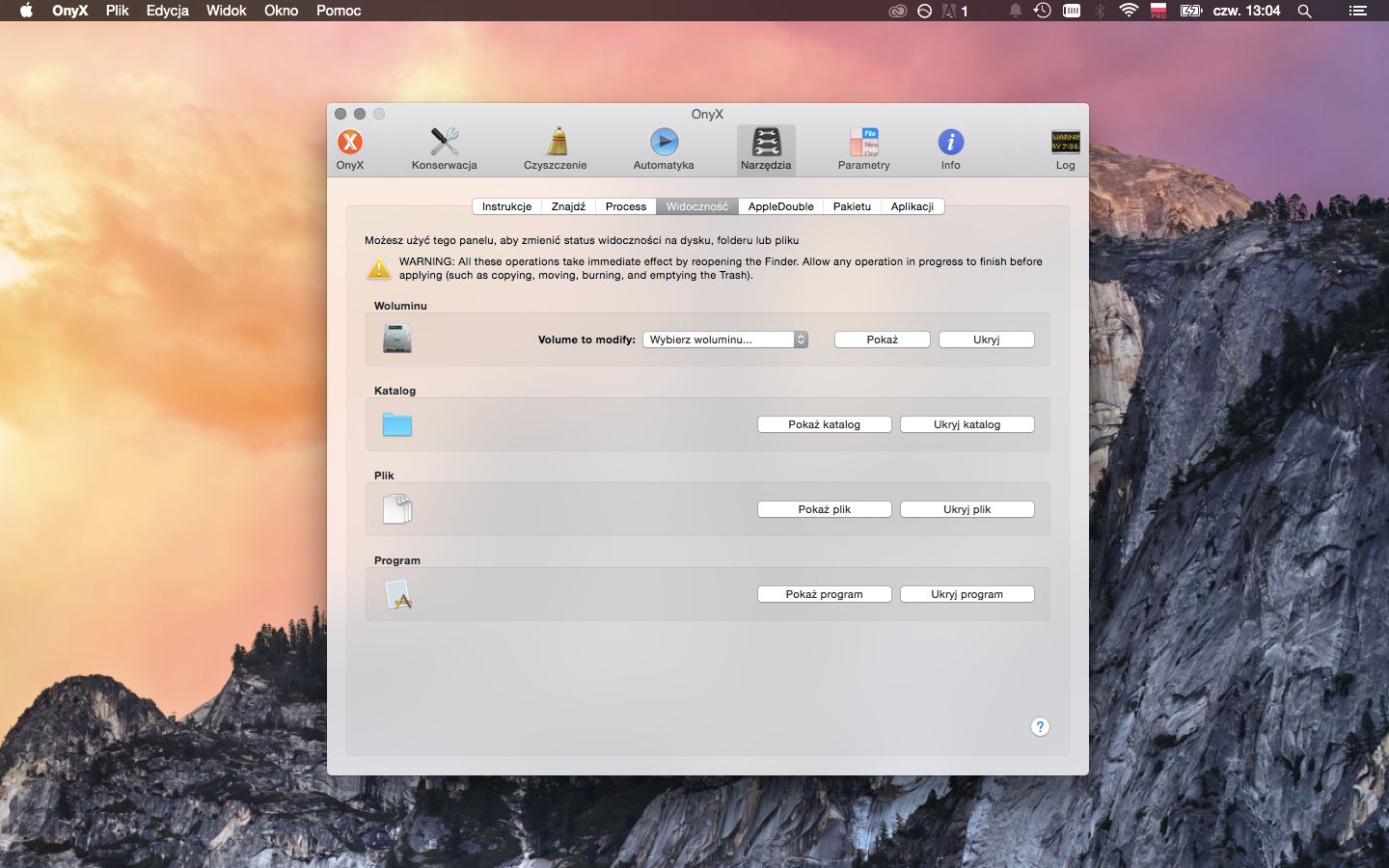Switch to the Znajdź tab

[568, 206]
